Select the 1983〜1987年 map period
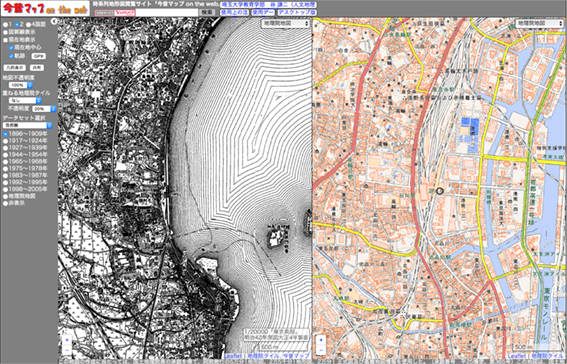The image size is (567, 364). (5, 175)
